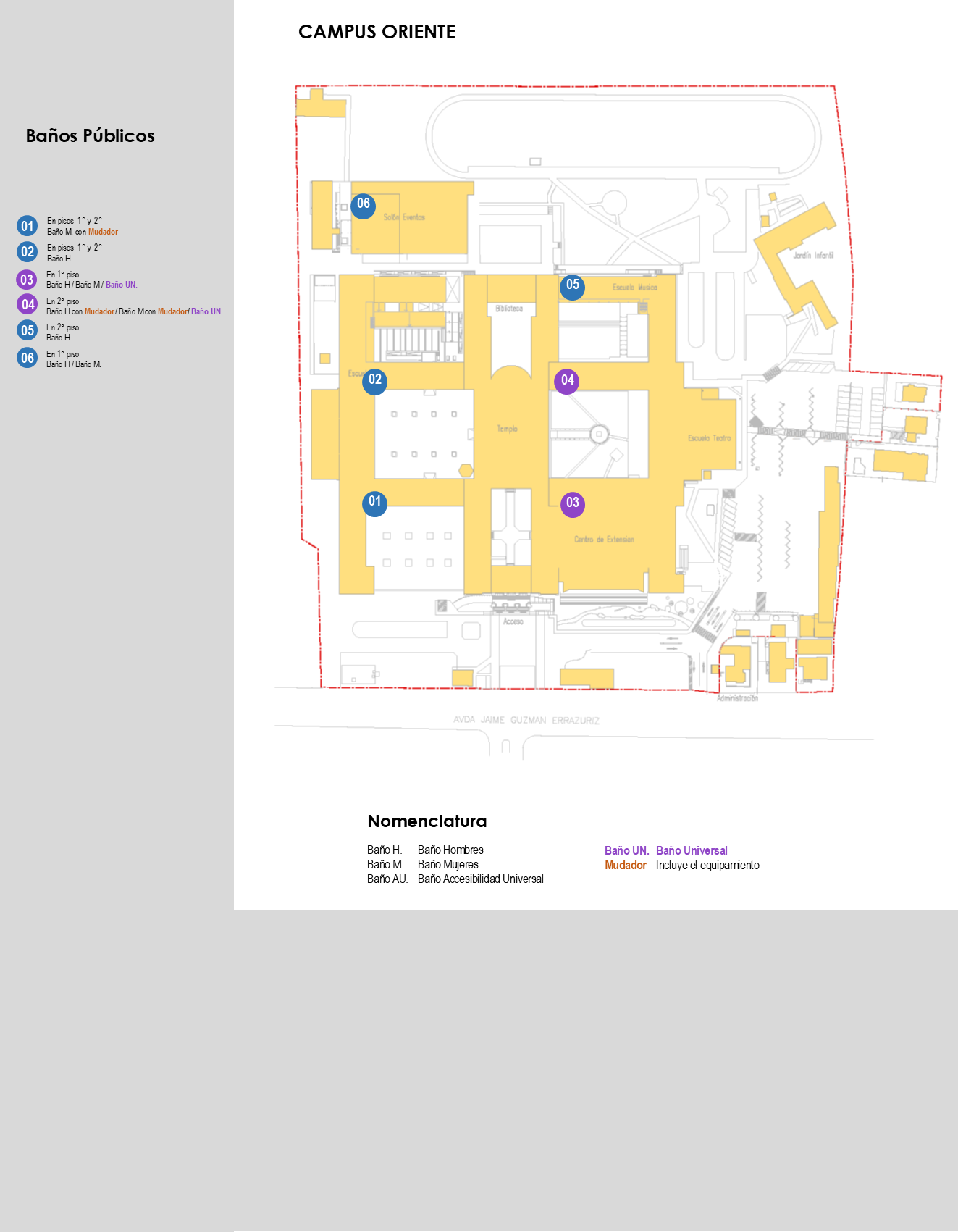The height and width of the screenshot is (1232, 958).
Task: Select purple map marker 03 above Centro de Extensión
Action: [572, 504]
